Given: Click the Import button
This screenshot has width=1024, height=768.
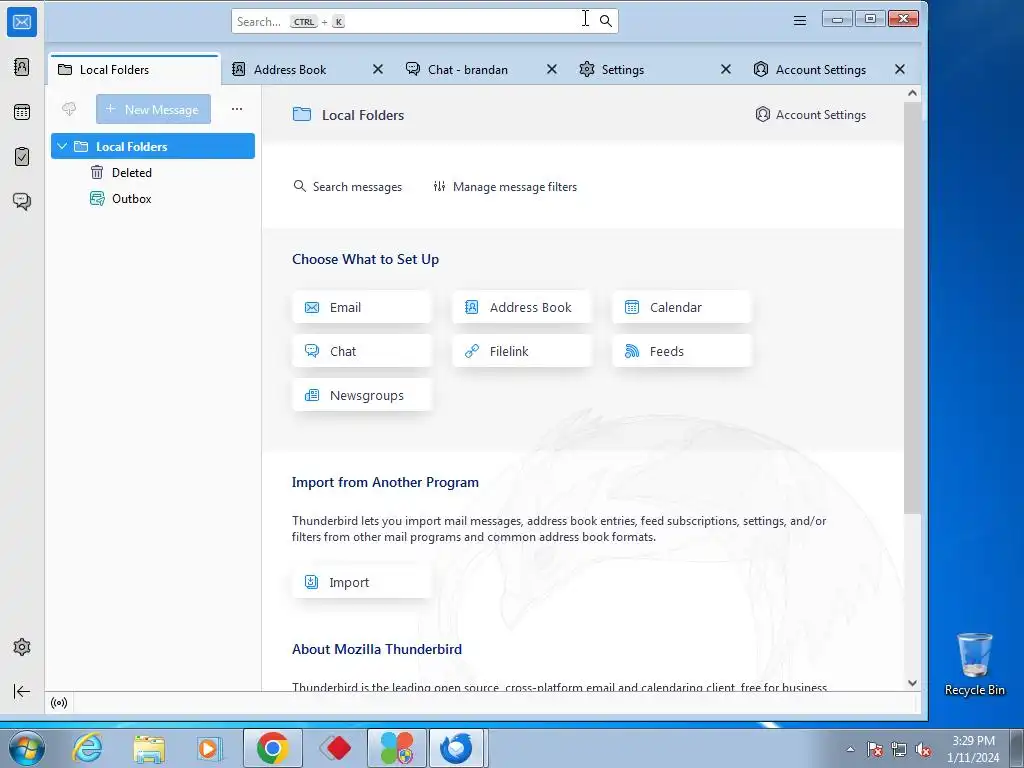Looking at the screenshot, I should pos(362,582).
